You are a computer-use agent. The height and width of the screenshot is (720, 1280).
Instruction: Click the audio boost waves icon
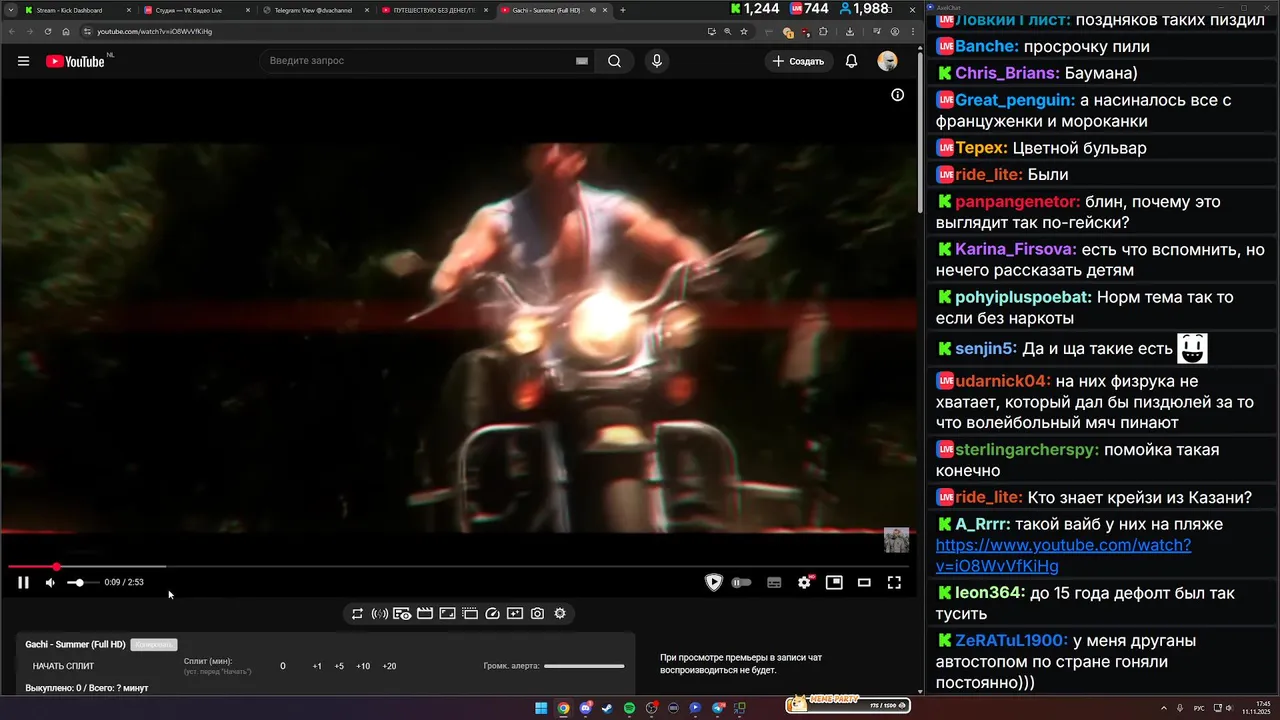tap(380, 613)
